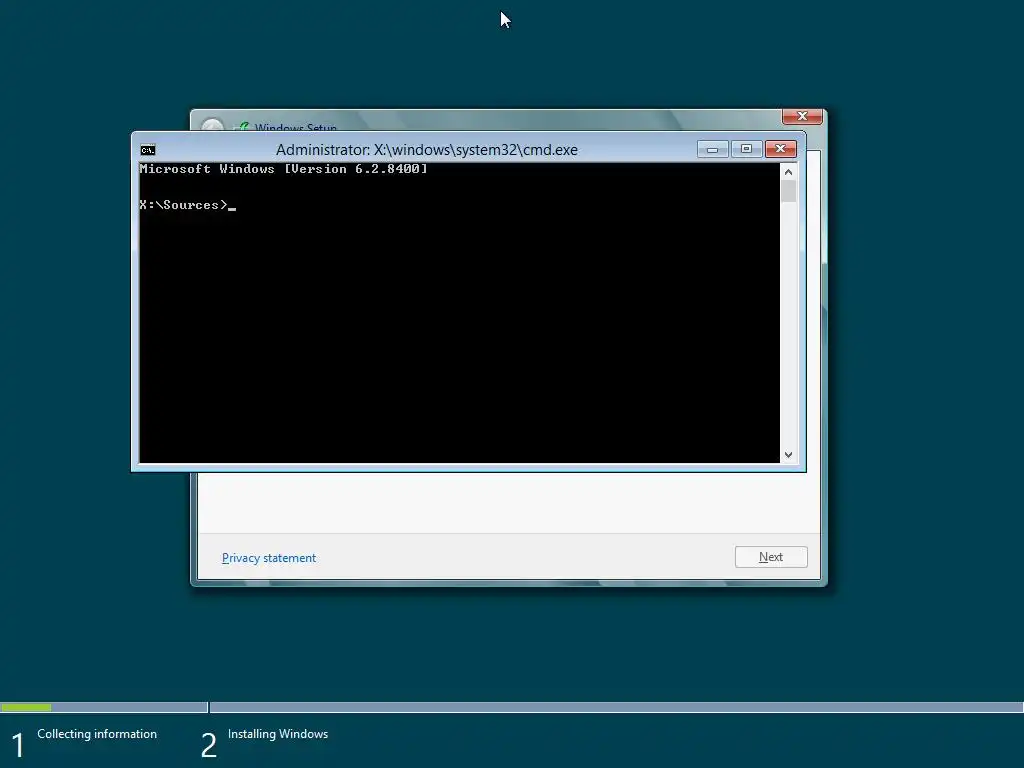The image size is (1024, 768).
Task: Click the Next button in Windows Setup
Action: (x=771, y=557)
